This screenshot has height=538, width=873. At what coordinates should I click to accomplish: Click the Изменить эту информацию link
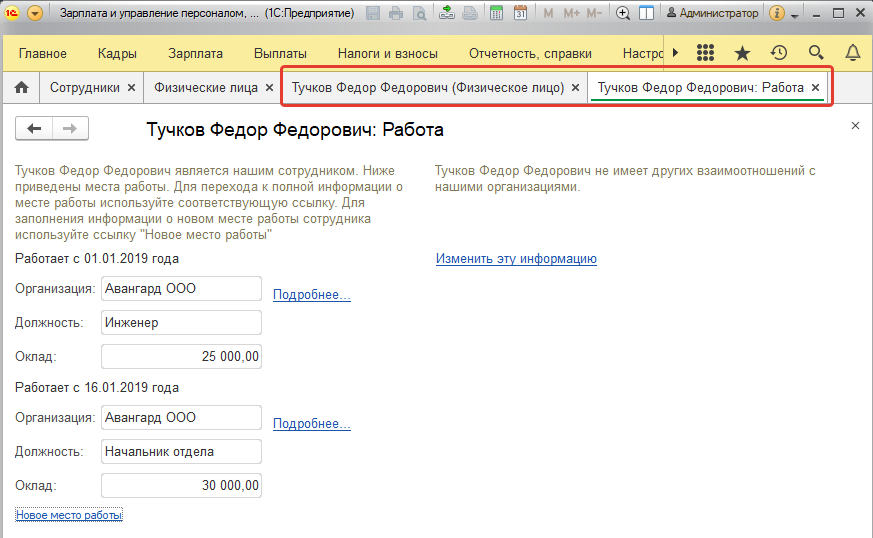click(516, 259)
